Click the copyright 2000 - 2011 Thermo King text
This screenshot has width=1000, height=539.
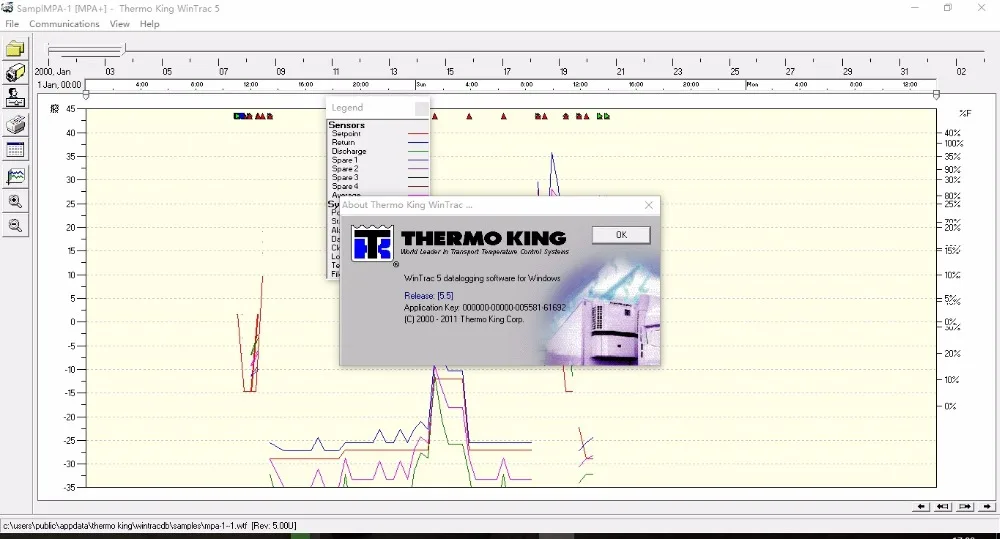coord(464,319)
